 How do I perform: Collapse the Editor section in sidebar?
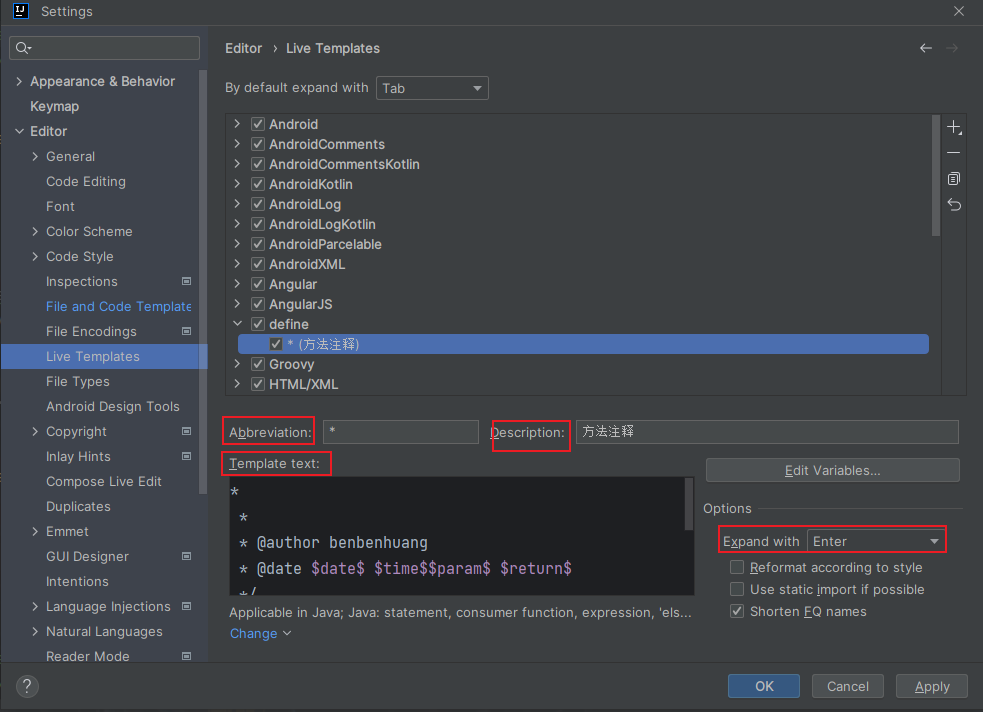pyautogui.click(x=19, y=131)
